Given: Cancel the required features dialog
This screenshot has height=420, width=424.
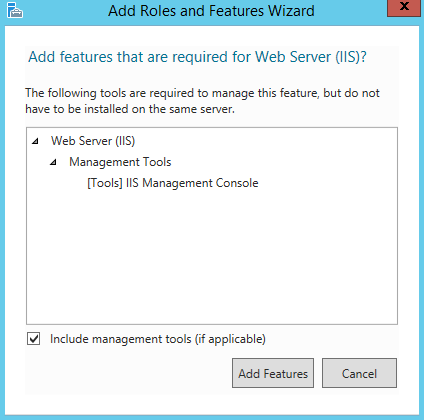Looking at the screenshot, I should [x=359, y=373].
